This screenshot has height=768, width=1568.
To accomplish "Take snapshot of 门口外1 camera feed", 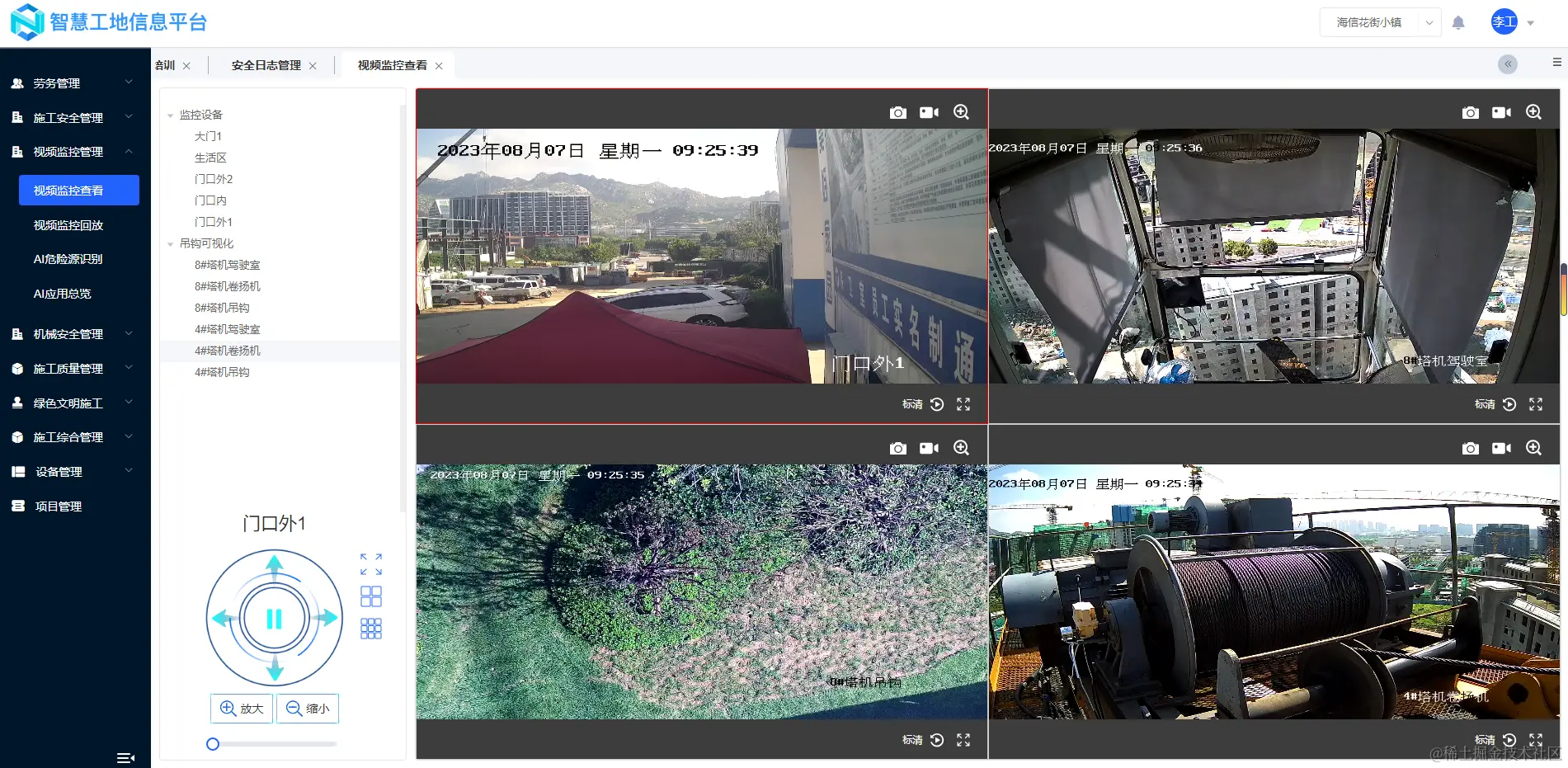I will click(898, 112).
